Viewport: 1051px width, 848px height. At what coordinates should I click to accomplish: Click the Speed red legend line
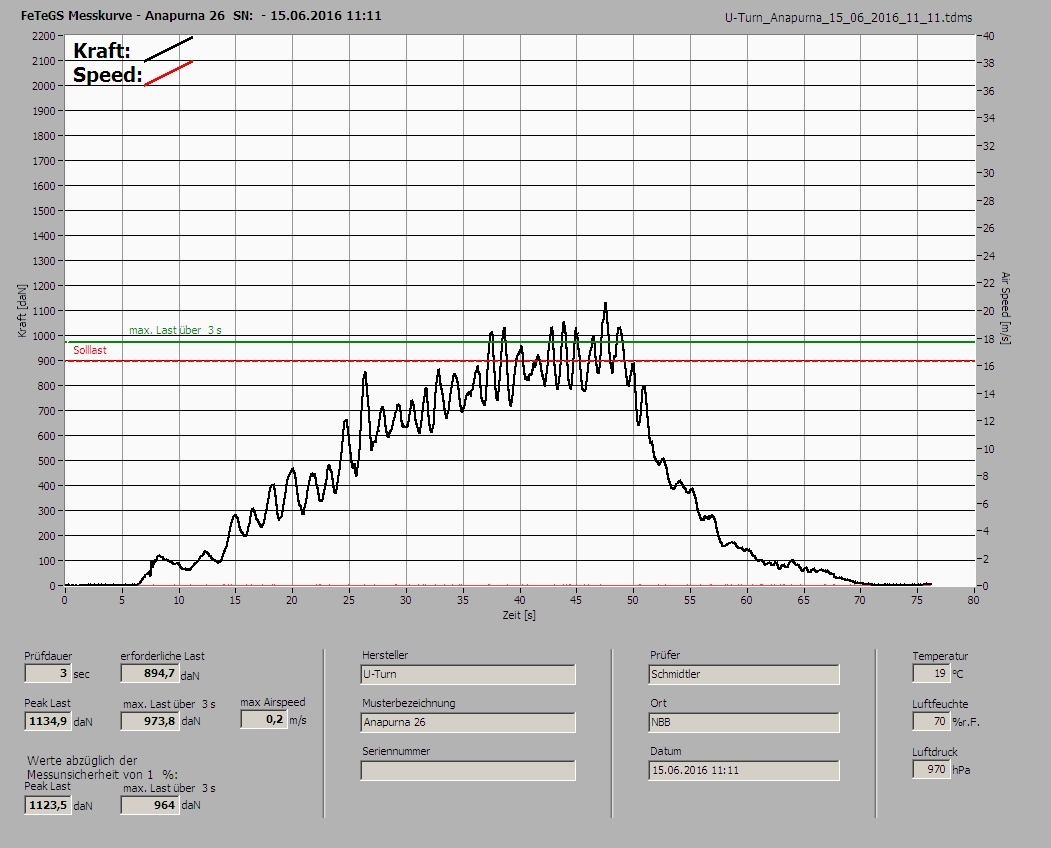[x=168, y=73]
